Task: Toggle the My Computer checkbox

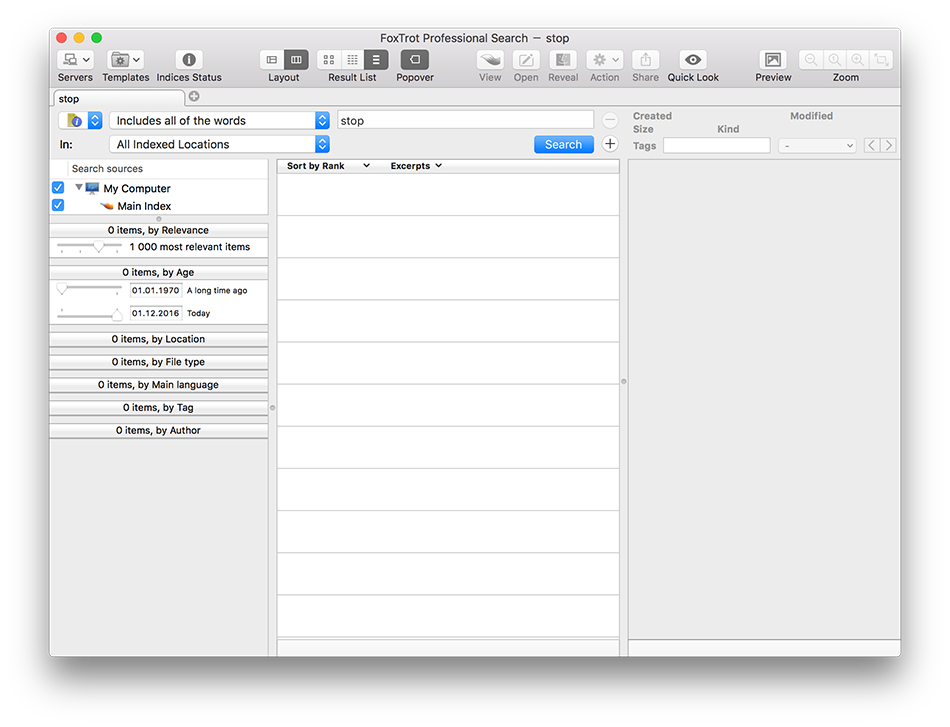Action: [x=58, y=188]
